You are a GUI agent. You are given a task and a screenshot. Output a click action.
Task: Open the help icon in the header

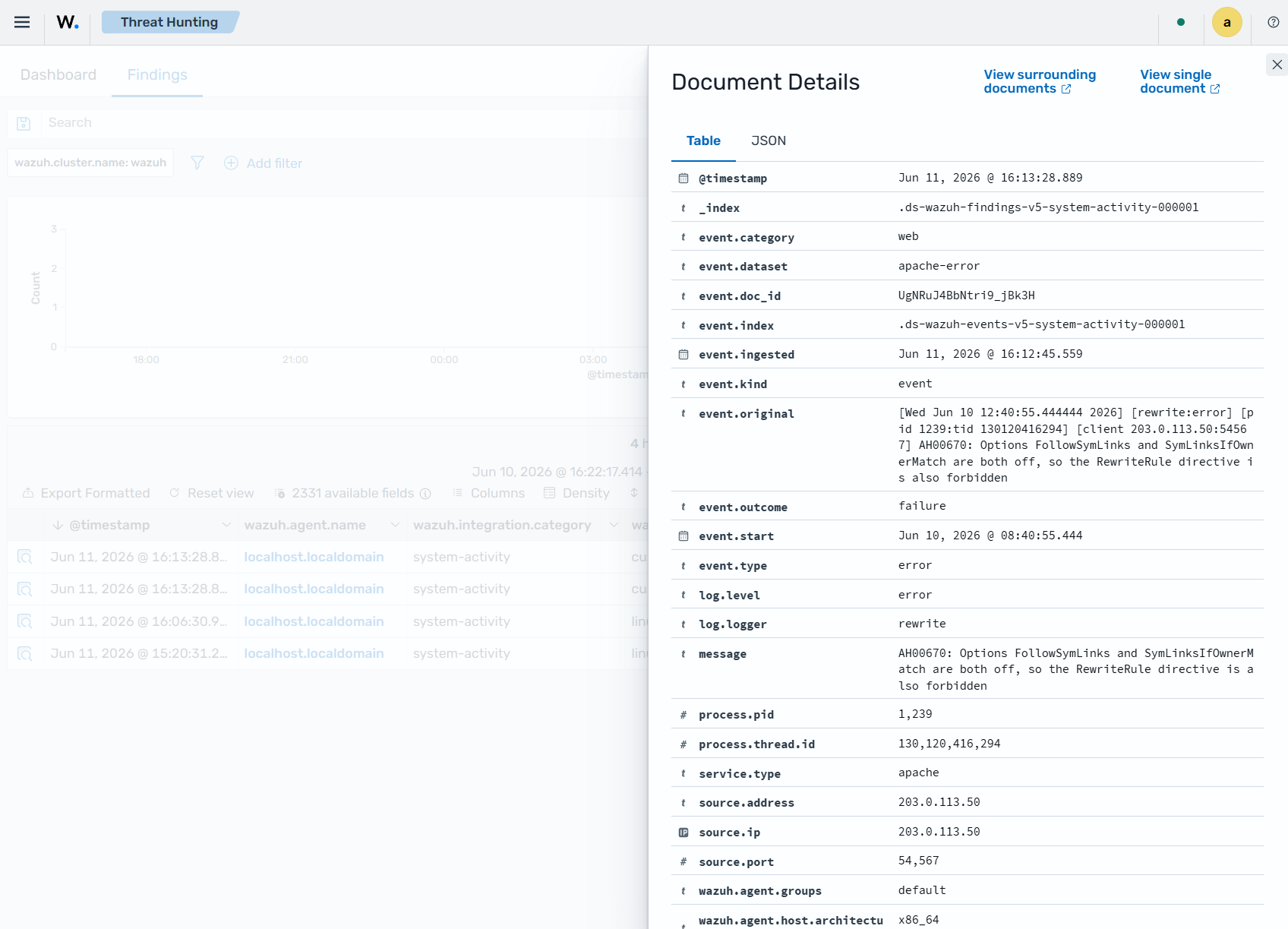pyautogui.click(x=1274, y=22)
